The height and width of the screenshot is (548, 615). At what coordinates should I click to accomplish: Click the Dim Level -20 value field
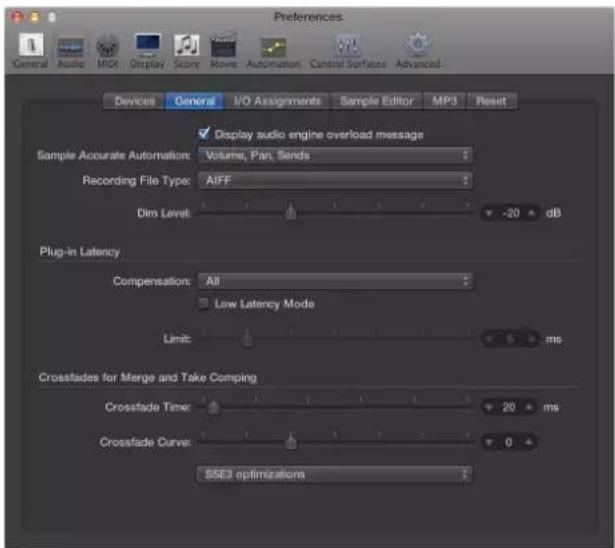(510, 213)
